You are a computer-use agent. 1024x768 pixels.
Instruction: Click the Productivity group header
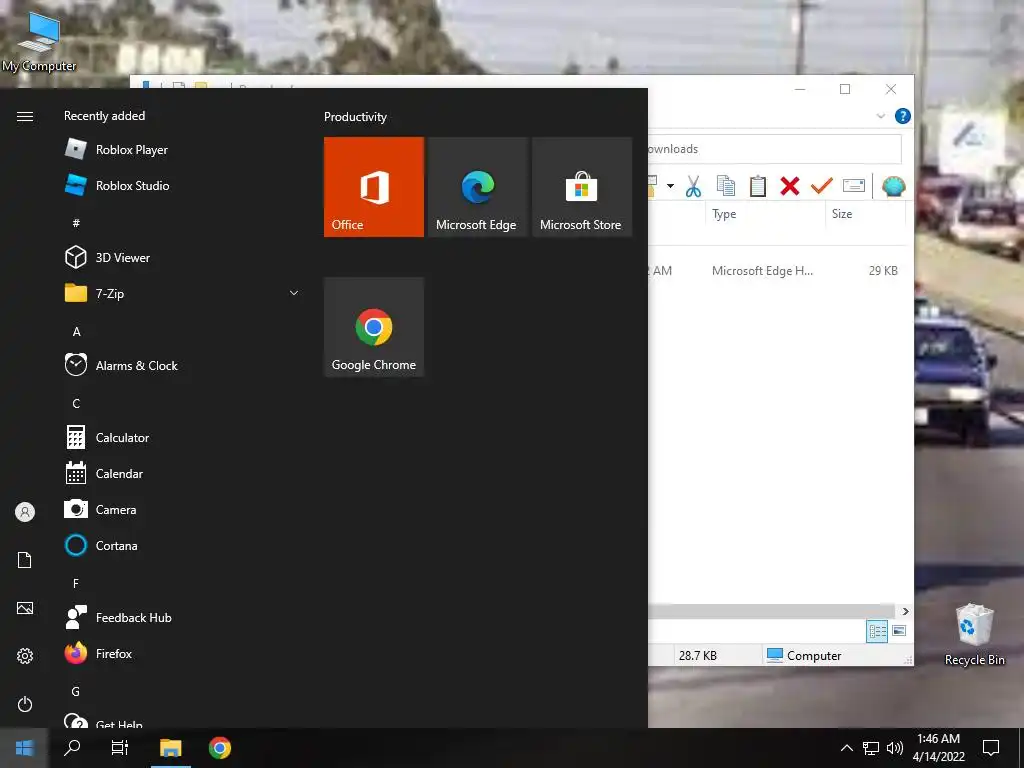tap(355, 117)
